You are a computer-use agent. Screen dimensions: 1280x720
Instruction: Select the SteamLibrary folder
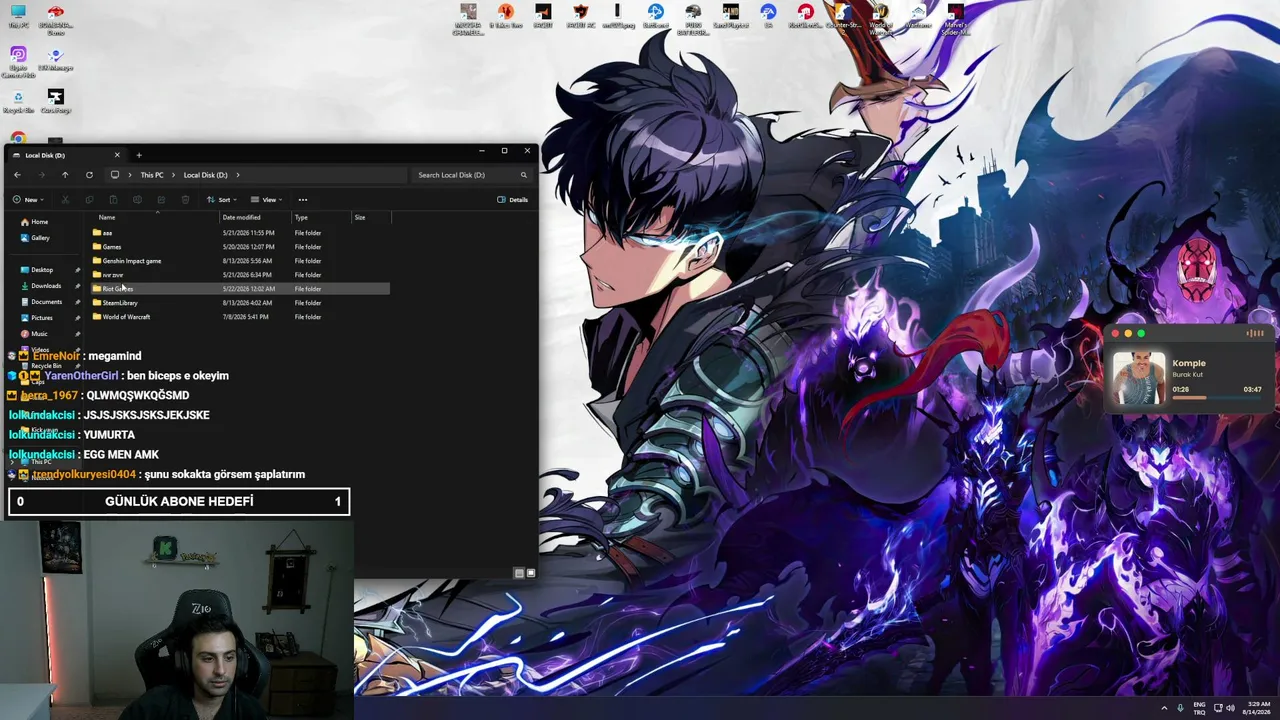pos(240,303)
